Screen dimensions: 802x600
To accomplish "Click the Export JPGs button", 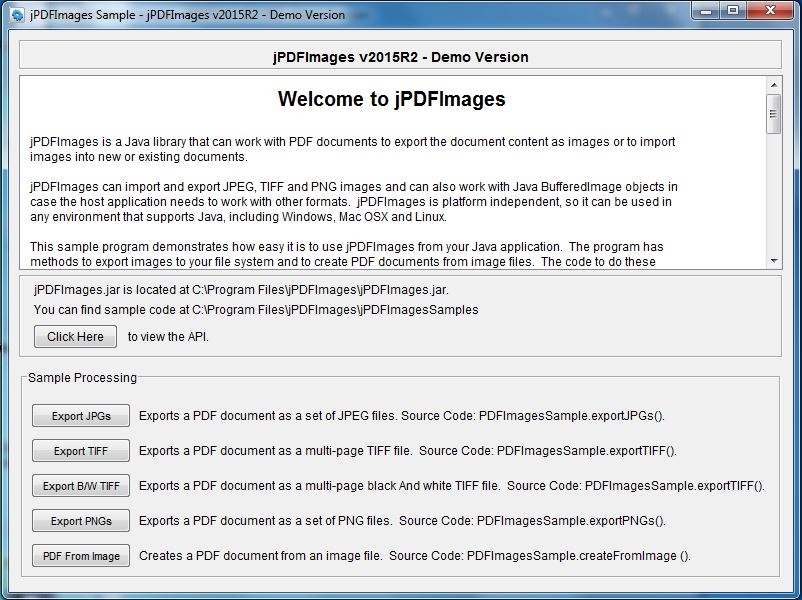I will click(81, 416).
